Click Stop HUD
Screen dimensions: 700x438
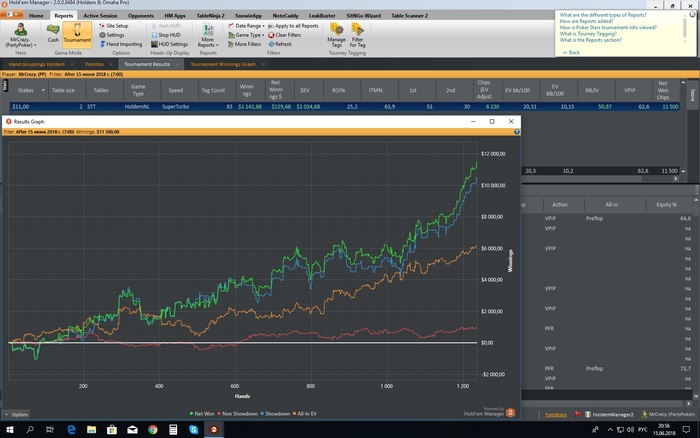(x=166, y=35)
